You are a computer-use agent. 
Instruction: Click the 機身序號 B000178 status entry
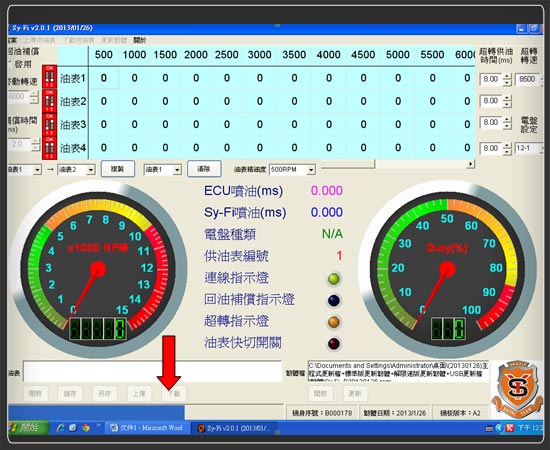322,413
